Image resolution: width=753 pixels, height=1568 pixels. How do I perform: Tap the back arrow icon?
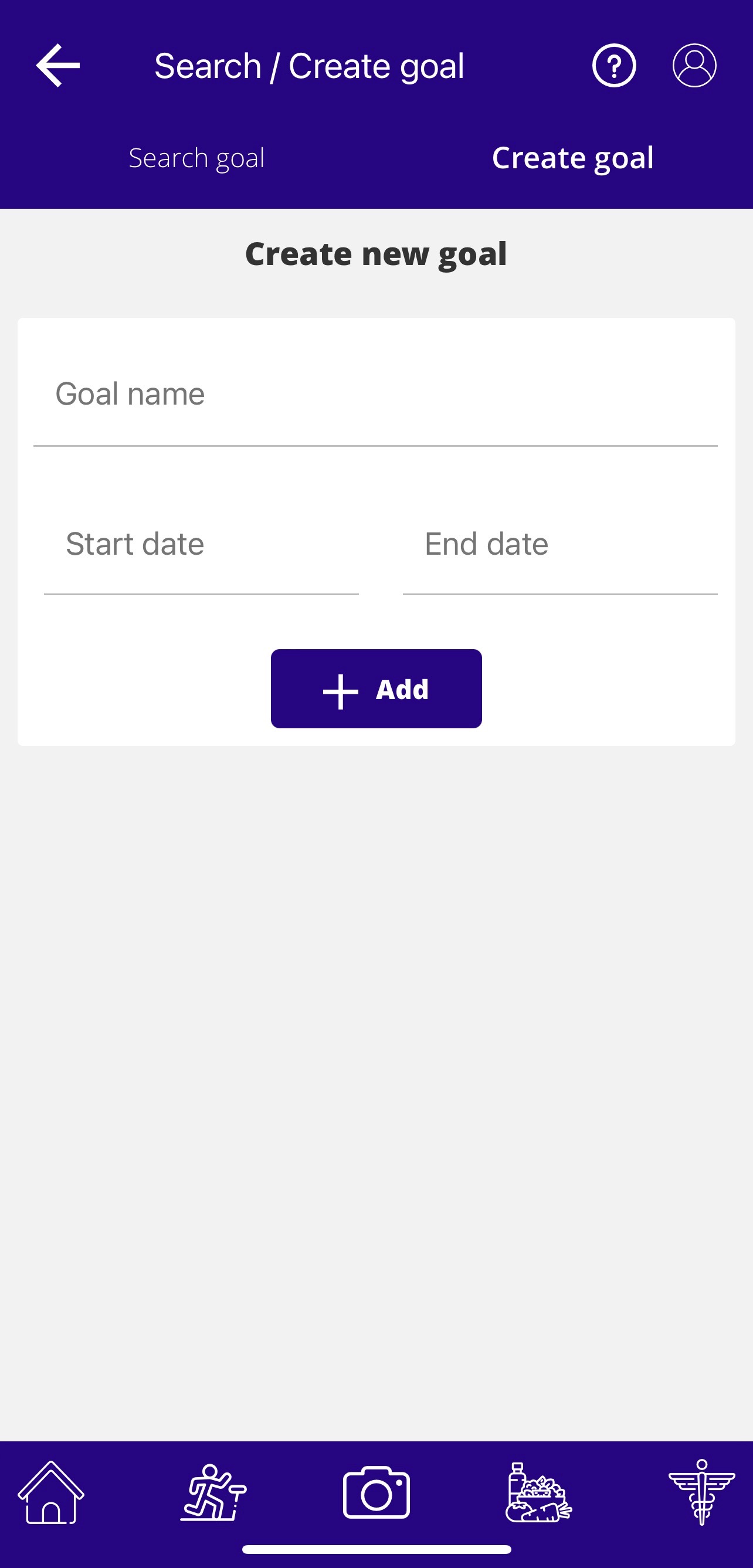click(x=58, y=66)
